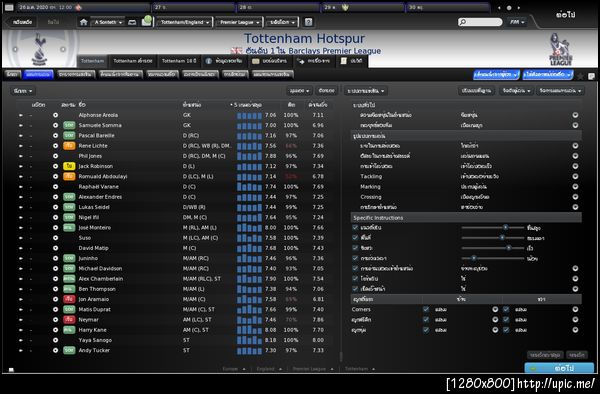Open the Tackling dropdown arrow
Image resolution: width=600 pixels, height=394 pixels.
(x=575, y=176)
